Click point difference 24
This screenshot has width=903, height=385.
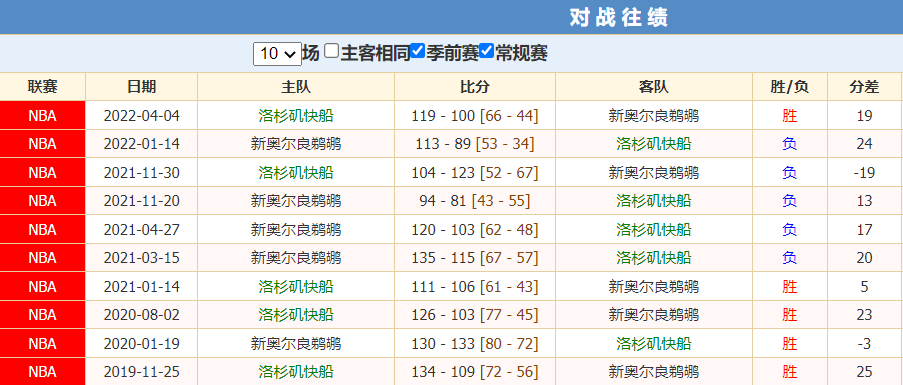click(864, 144)
